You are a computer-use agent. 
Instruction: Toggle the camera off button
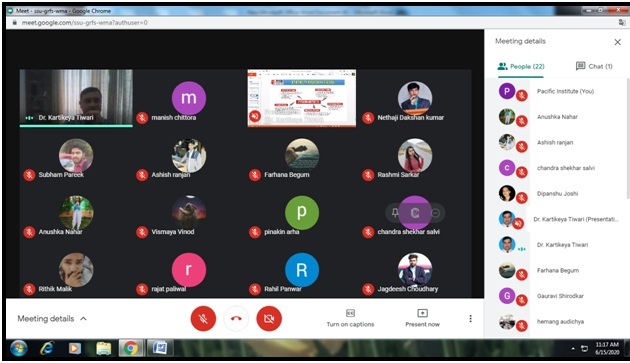[269, 318]
